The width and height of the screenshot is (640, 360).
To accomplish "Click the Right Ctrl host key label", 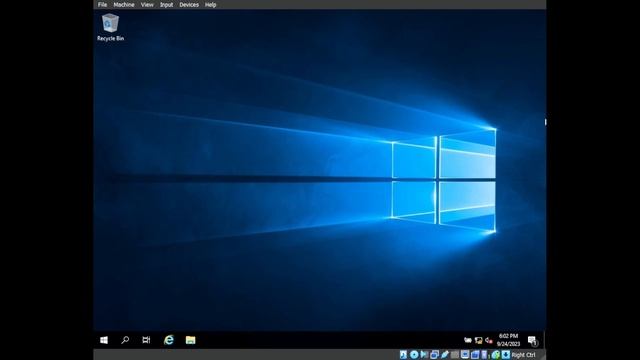I will 523,355.
